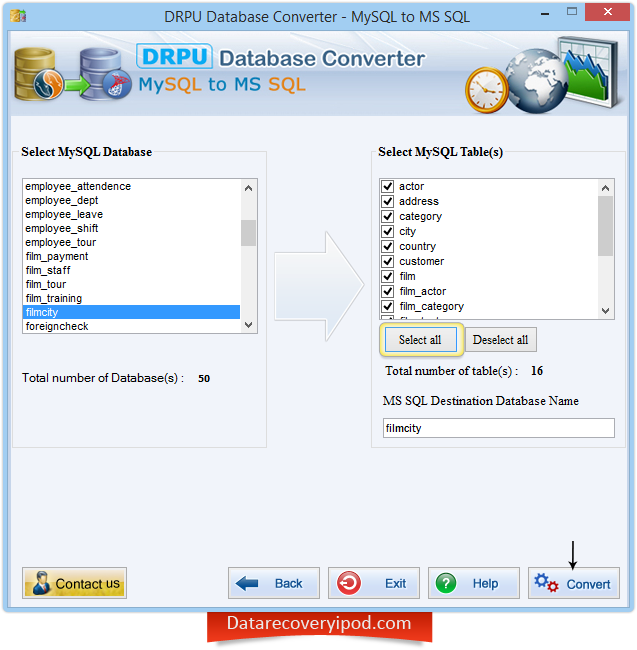Click the chart graphic in banner
Image resolution: width=637 pixels, height=650 pixels.
589,71
